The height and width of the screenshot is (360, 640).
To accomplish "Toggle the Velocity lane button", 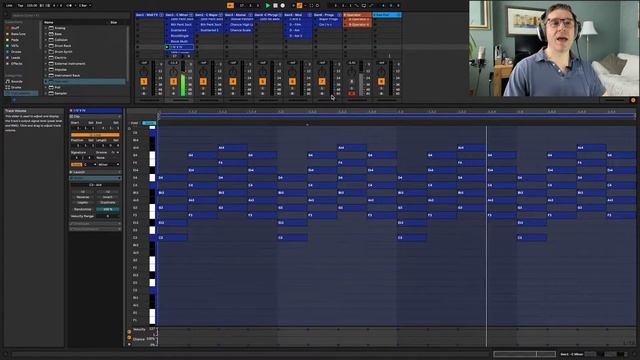I will tap(129, 332).
